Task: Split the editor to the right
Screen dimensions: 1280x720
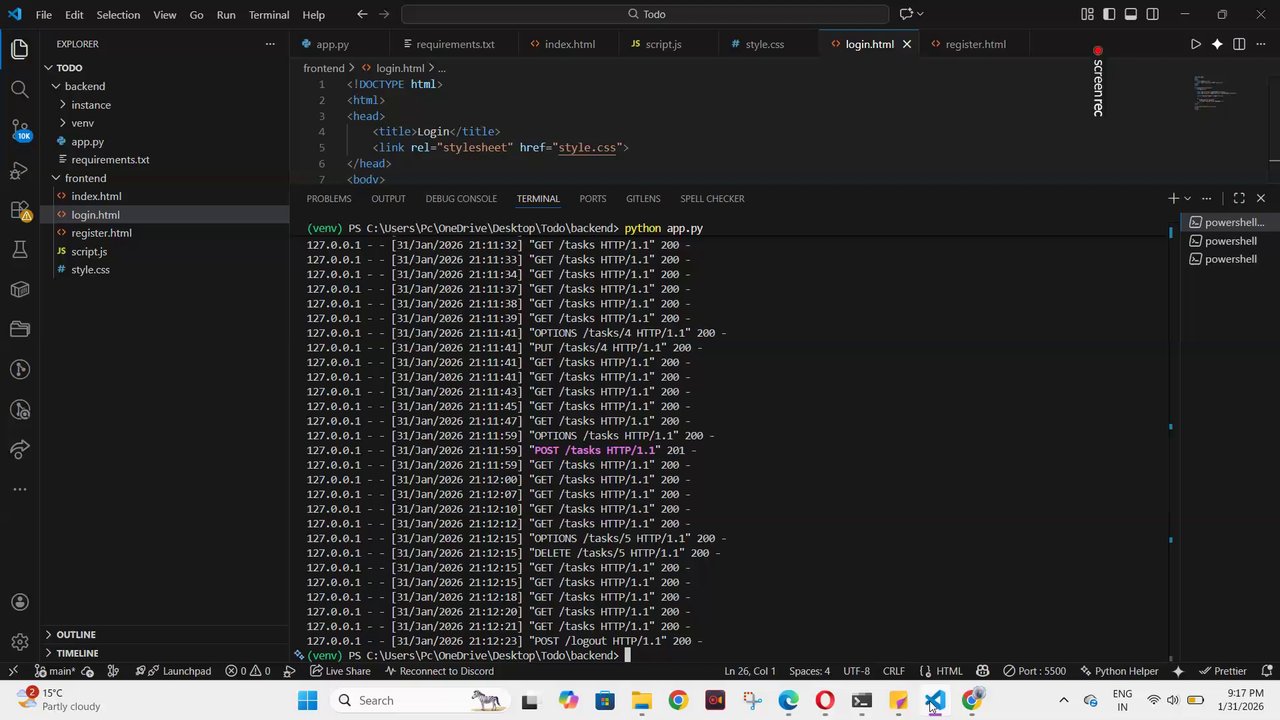Action: 1239,44
